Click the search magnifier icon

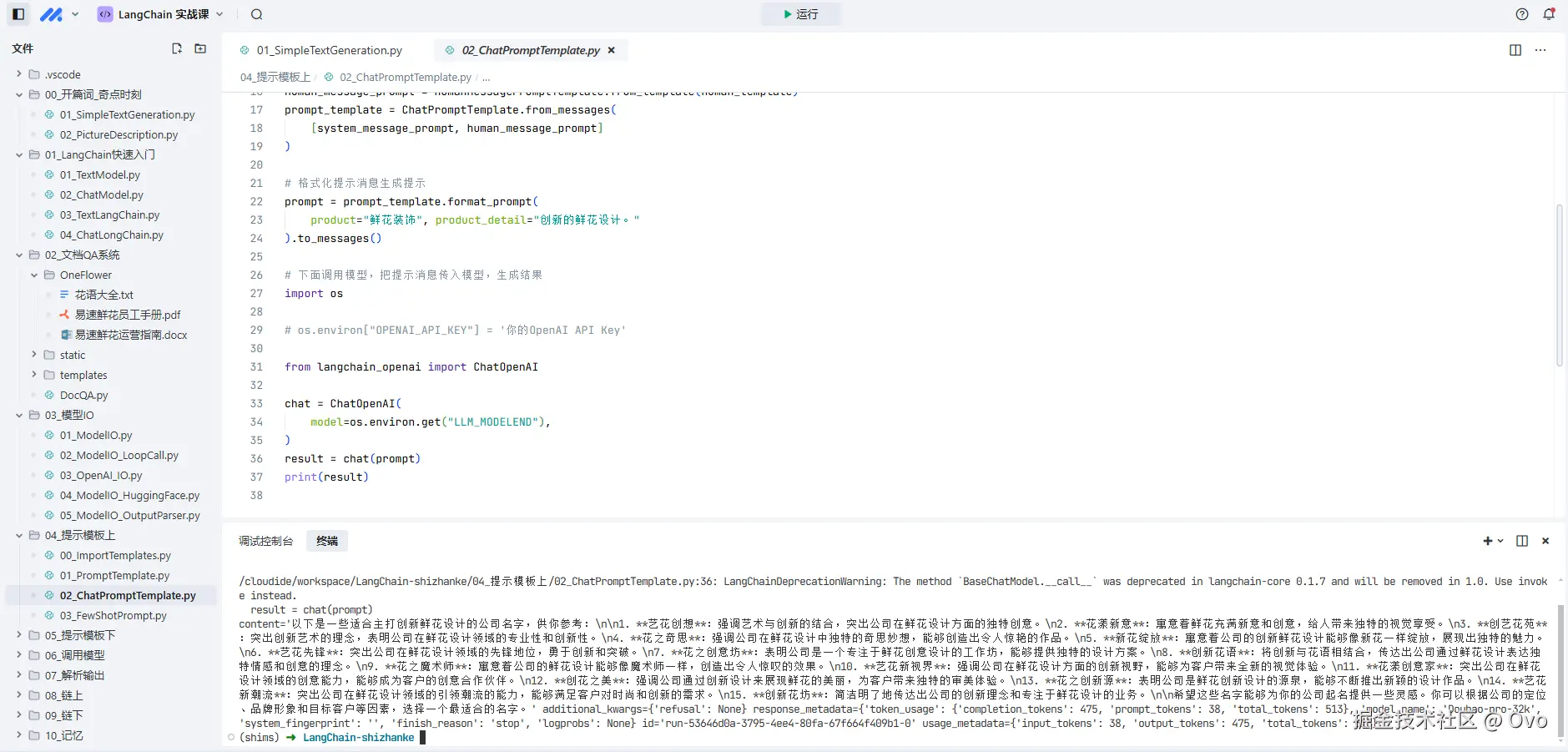[257, 14]
